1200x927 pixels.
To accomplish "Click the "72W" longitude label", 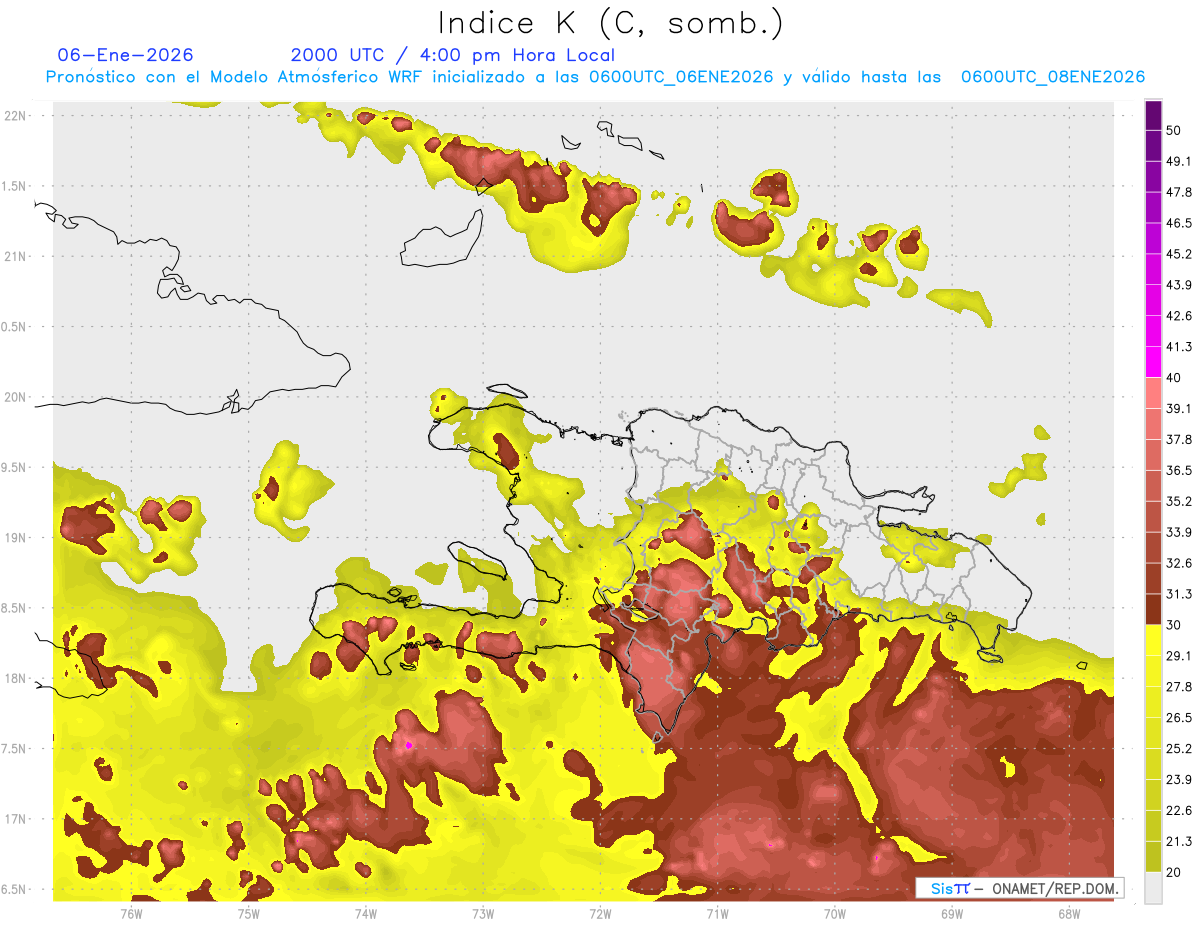I will [x=600, y=913].
